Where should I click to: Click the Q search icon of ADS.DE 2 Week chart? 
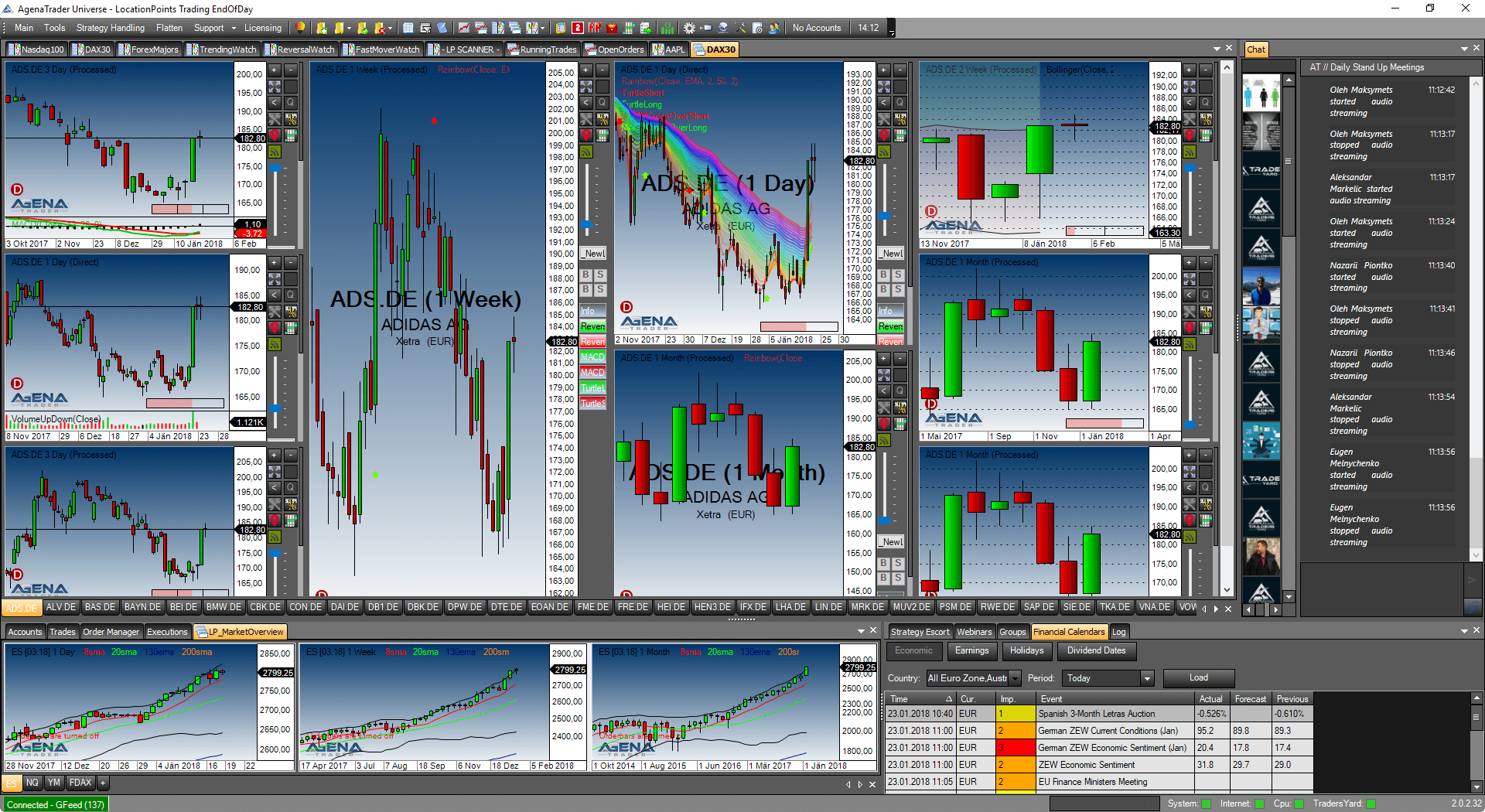coord(1206,103)
